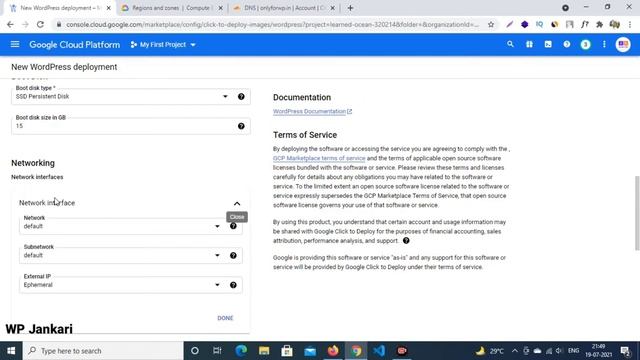
Task: Open the Google Cloud navigation hamburger menu
Action: tap(15, 44)
